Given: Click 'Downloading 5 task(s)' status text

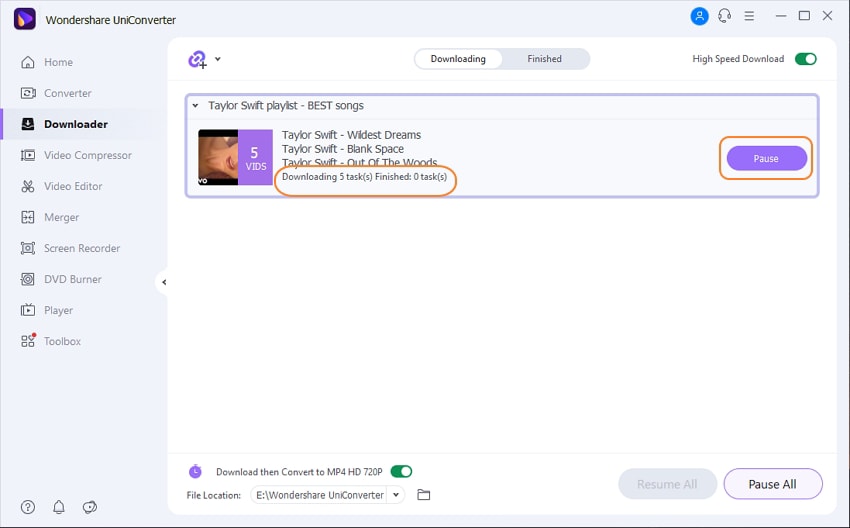Looking at the screenshot, I should point(327,177).
